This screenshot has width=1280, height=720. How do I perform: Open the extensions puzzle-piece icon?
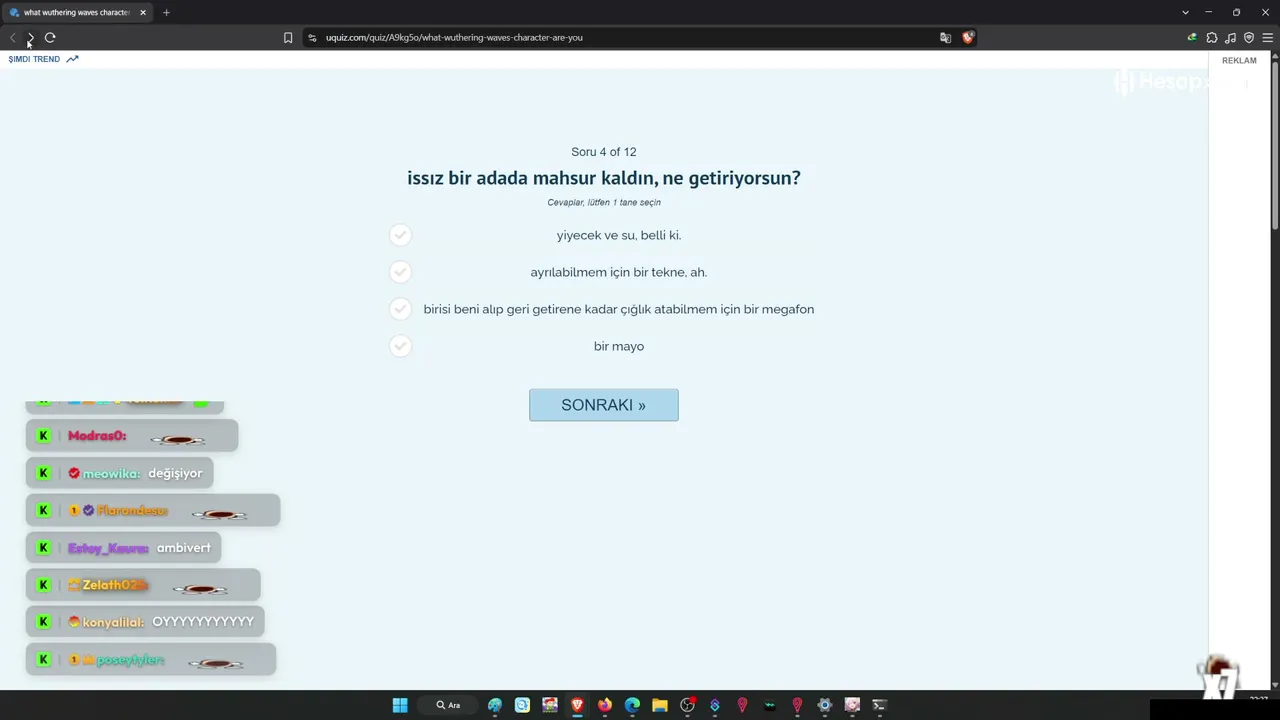coord(1212,38)
